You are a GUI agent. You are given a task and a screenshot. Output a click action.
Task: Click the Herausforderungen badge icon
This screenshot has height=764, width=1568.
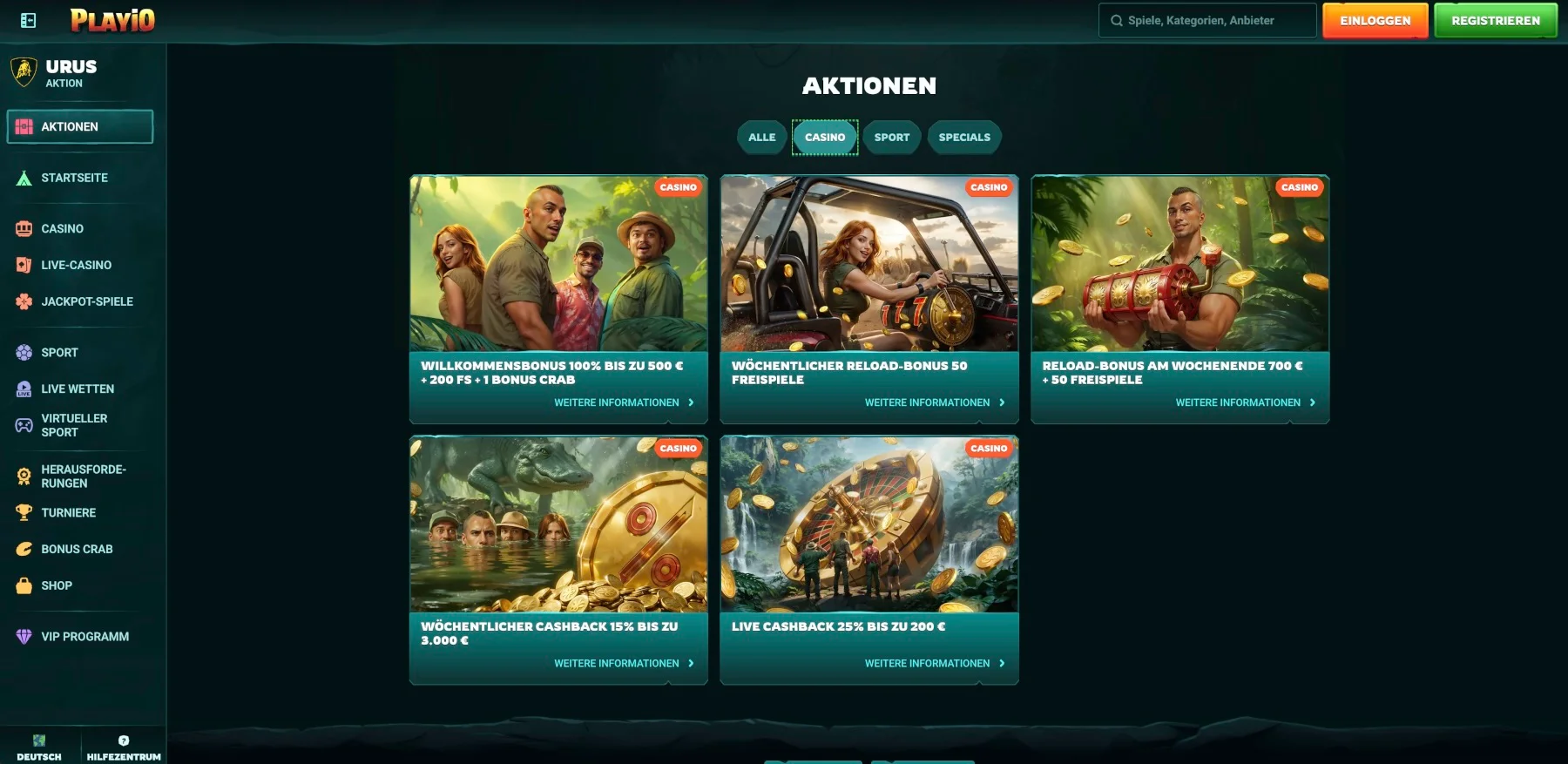[24, 477]
